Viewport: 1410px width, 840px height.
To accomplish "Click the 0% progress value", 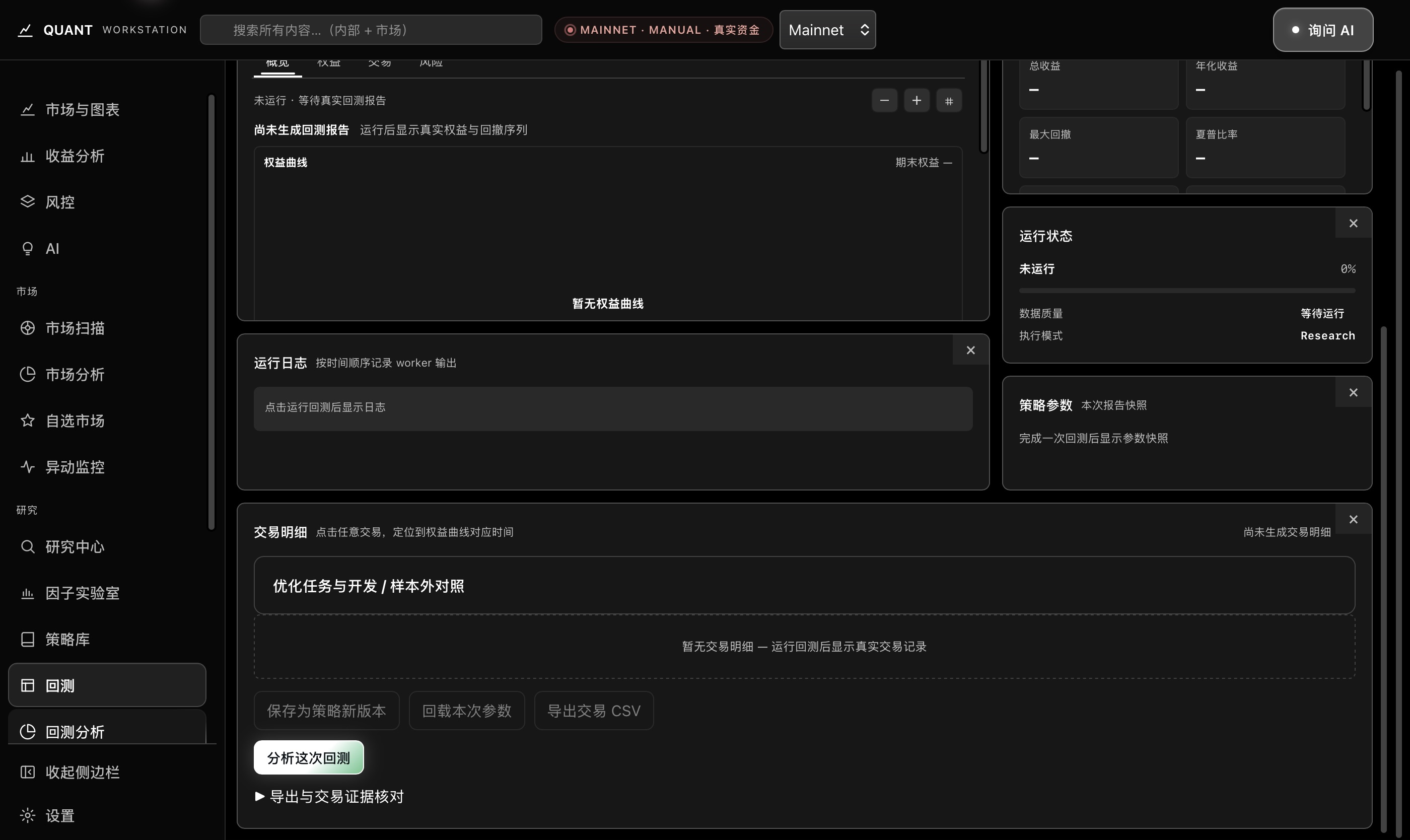I will point(1348,269).
